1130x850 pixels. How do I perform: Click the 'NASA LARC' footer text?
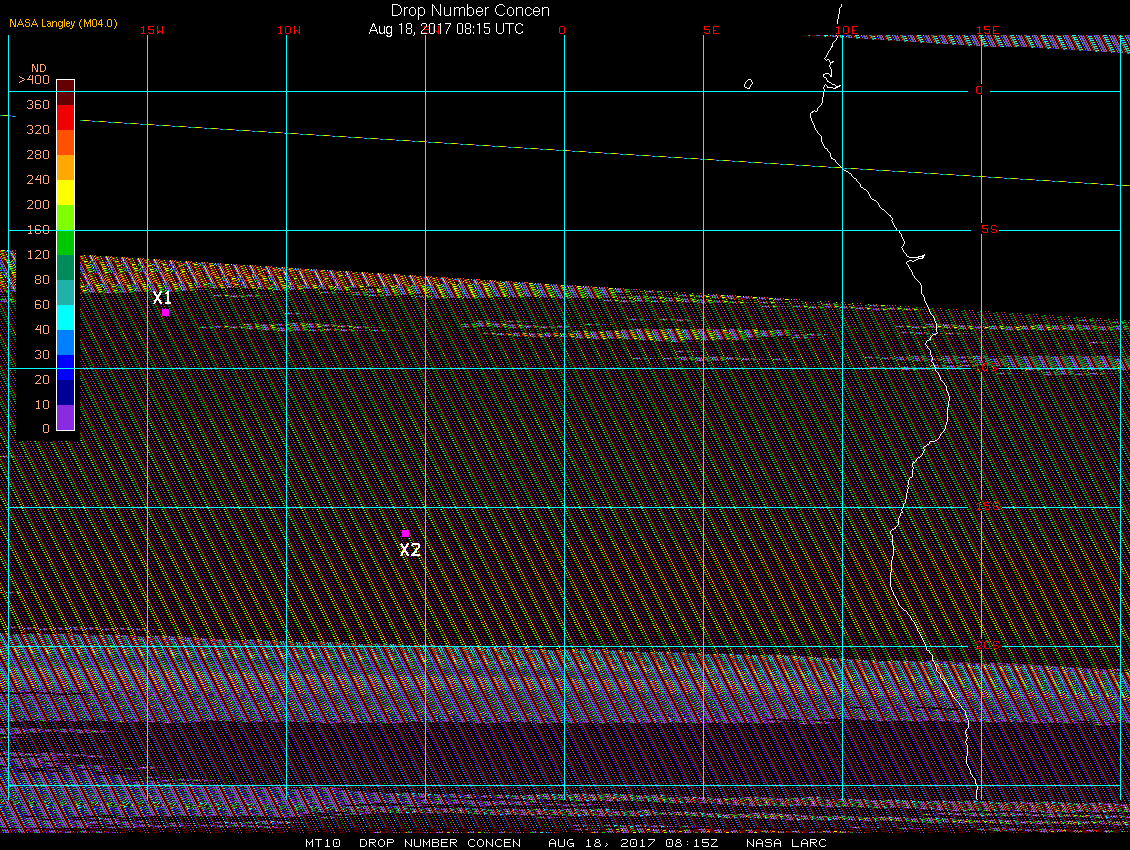(x=786, y=843)
